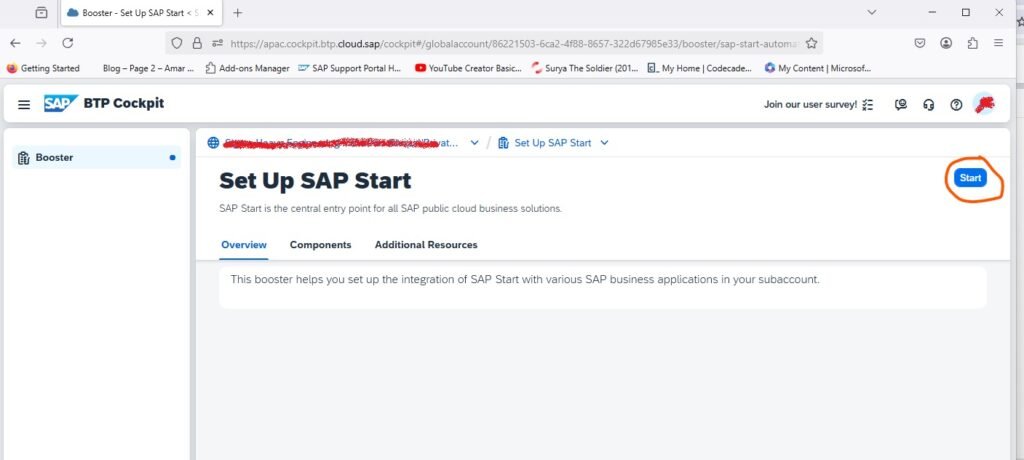The height and width of the screenshot is (460, 1024).
Task: Open the feedback icon next to the survey link
Action: [901, 105]
